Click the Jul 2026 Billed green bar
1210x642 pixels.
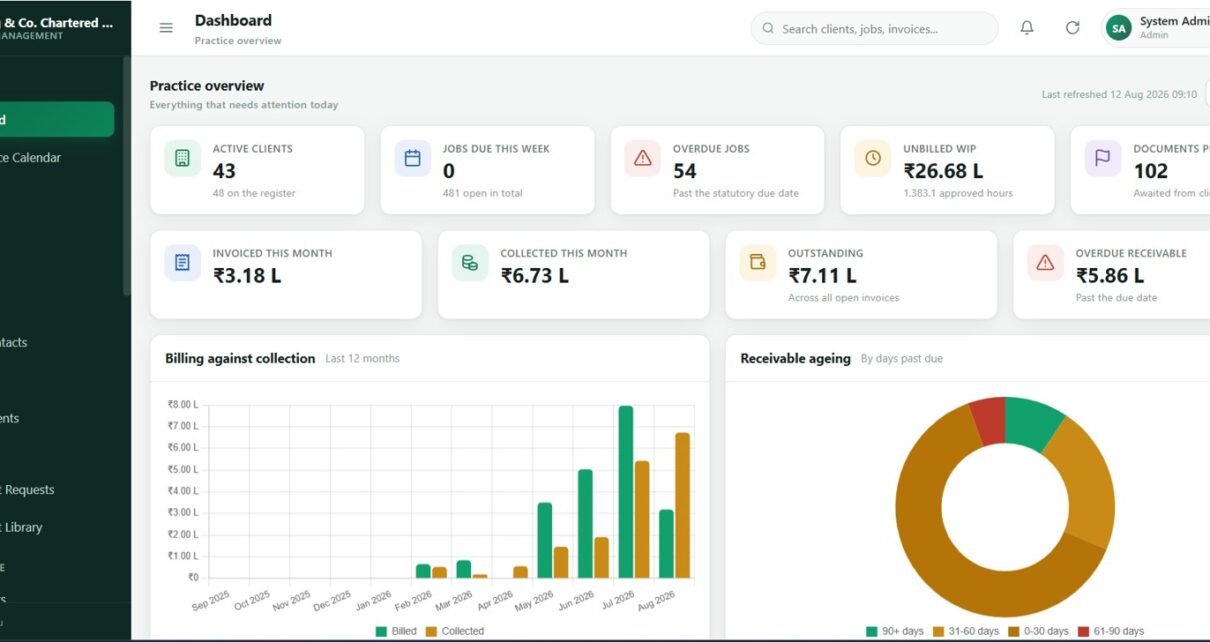point(626,491)
